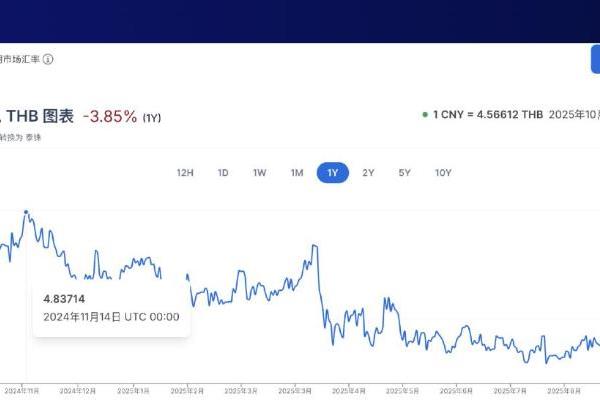Select the 5Y time range
Image resolution: width=600 pixels, height=400 pixels.
point(405,173)
